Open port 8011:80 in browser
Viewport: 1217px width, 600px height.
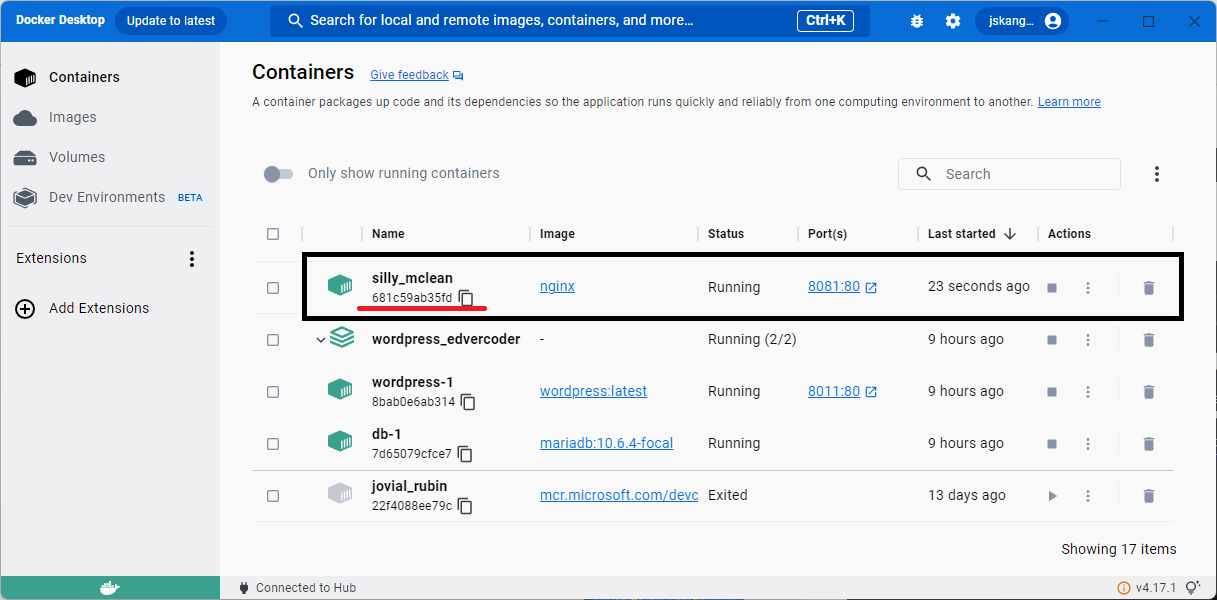pos(842,391)
